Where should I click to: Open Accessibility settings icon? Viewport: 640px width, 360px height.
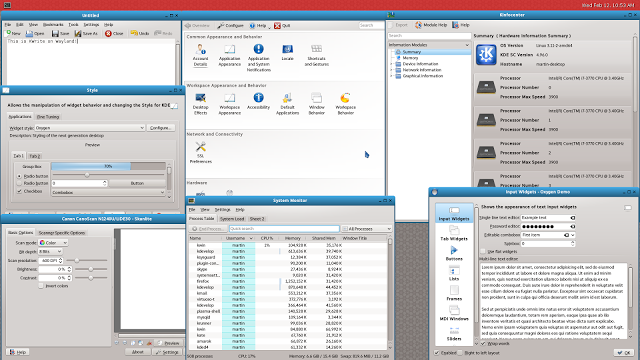[258, 101]
